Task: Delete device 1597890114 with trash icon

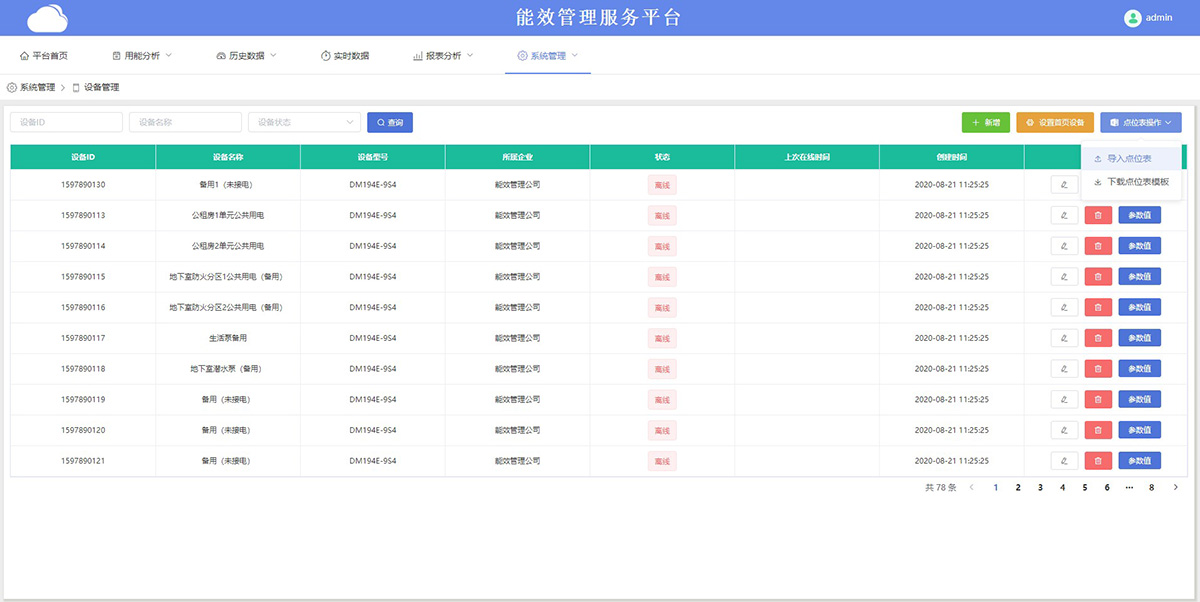Action: tap(1098, 246)
